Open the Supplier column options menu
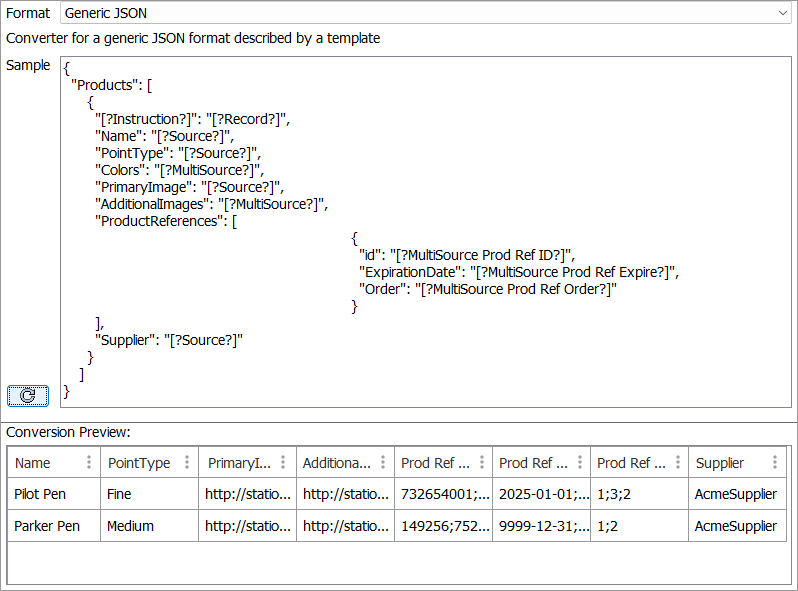This screenshot has height=591, width=798. click(775, 463)
